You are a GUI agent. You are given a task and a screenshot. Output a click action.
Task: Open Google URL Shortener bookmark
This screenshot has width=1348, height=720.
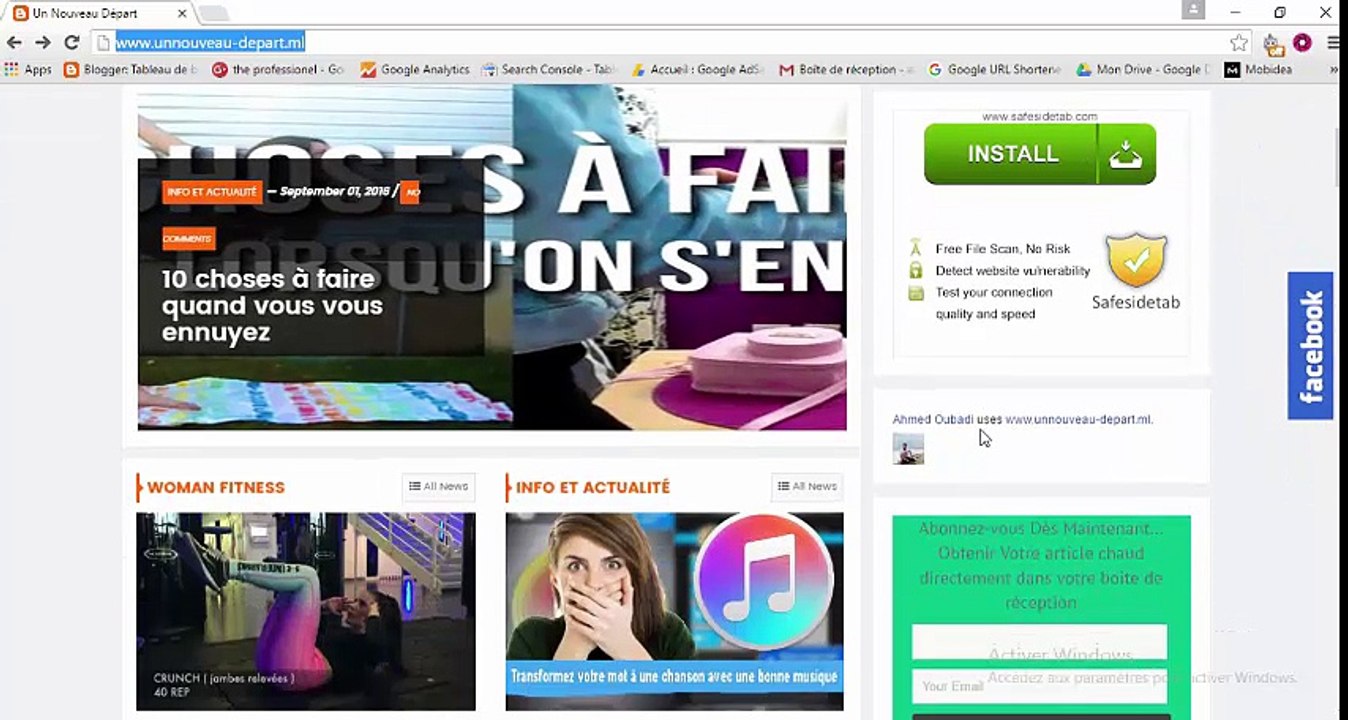(x=995, y=70)
